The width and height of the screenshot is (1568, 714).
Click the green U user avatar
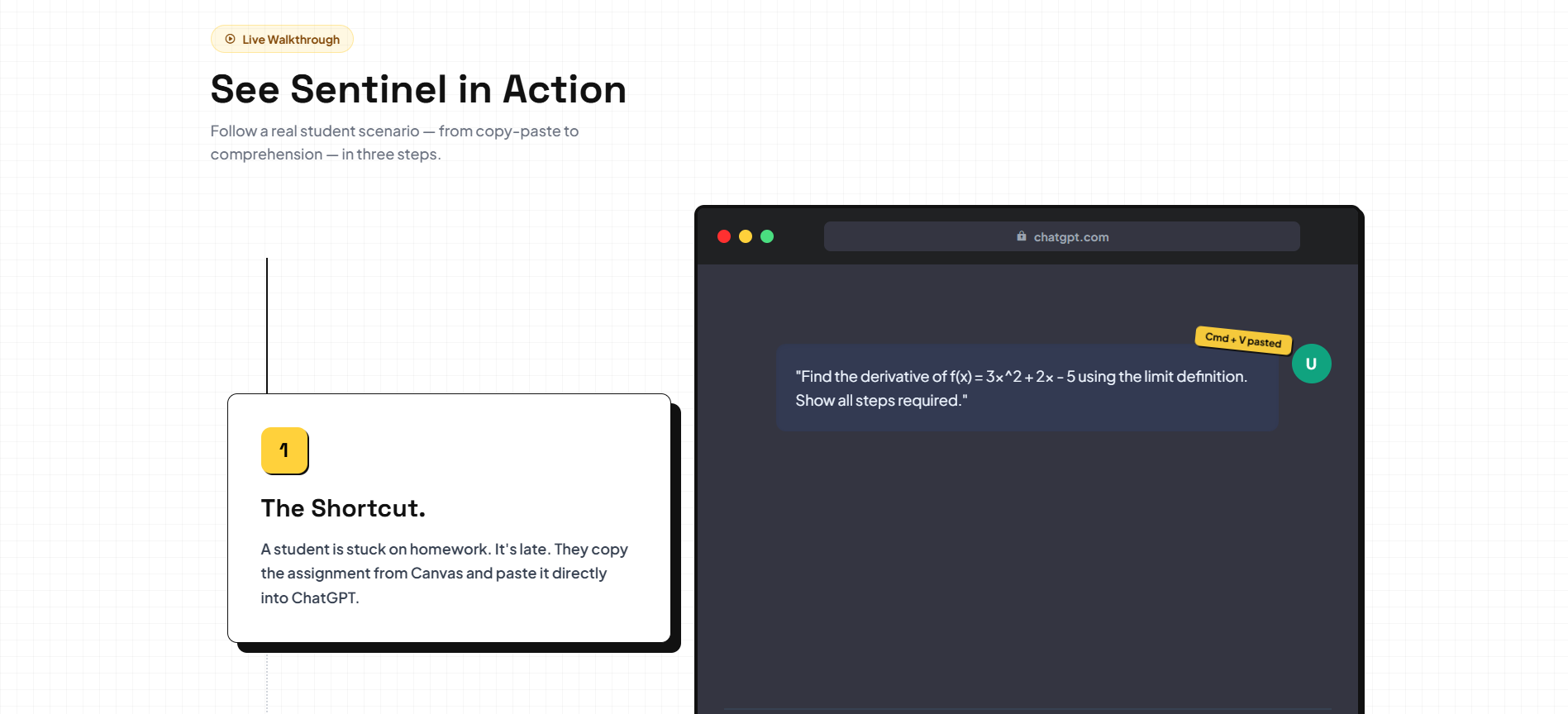click(1311, 364)
